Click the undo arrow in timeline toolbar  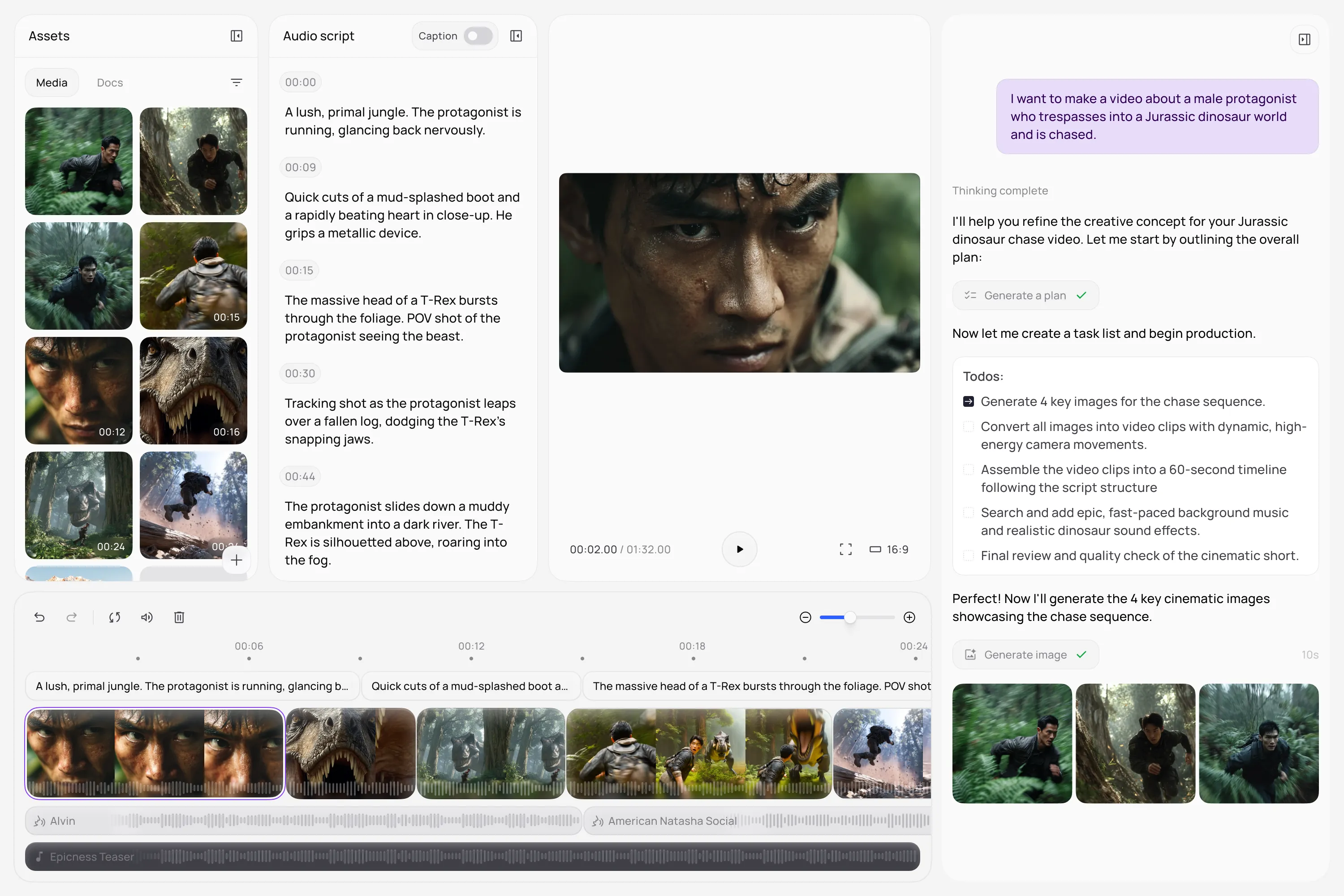click(39, 617)
